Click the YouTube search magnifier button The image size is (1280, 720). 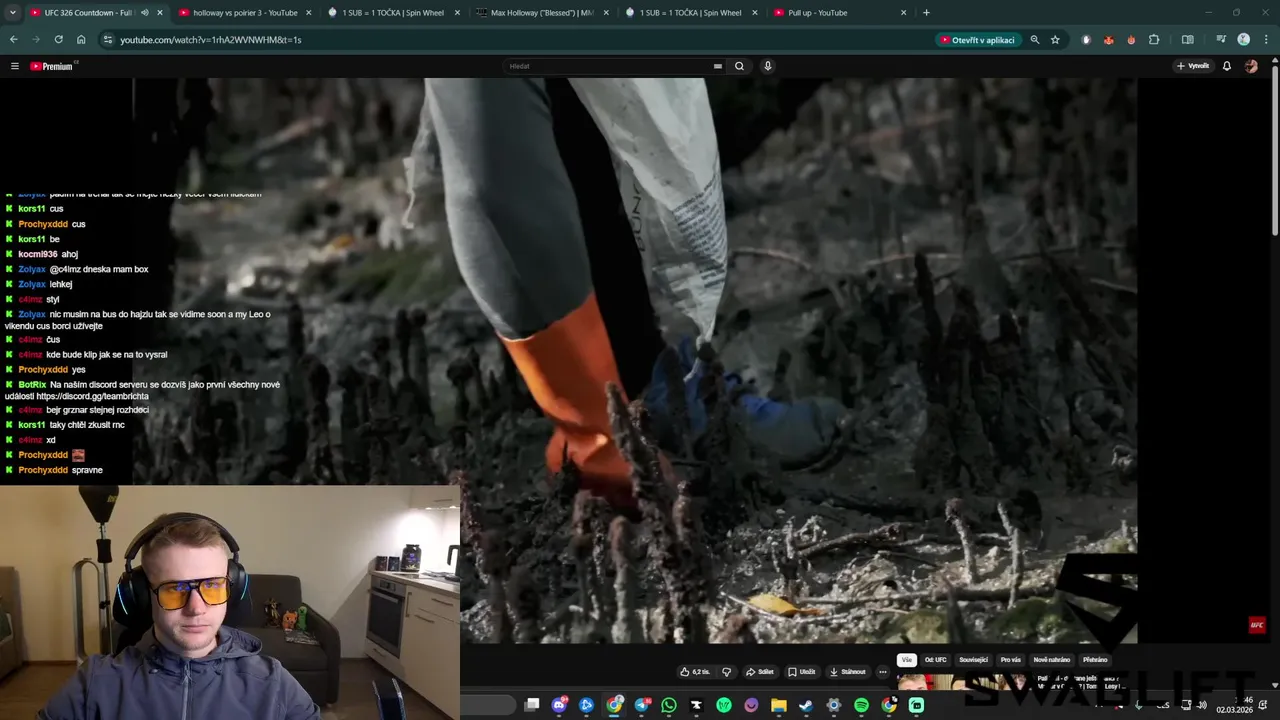tap(739, 66)
